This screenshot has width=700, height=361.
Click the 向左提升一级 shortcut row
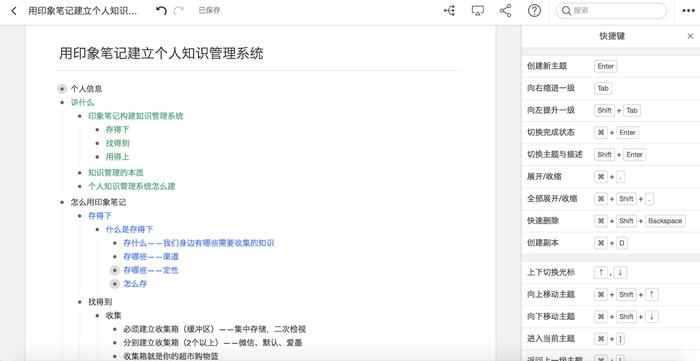611,110
